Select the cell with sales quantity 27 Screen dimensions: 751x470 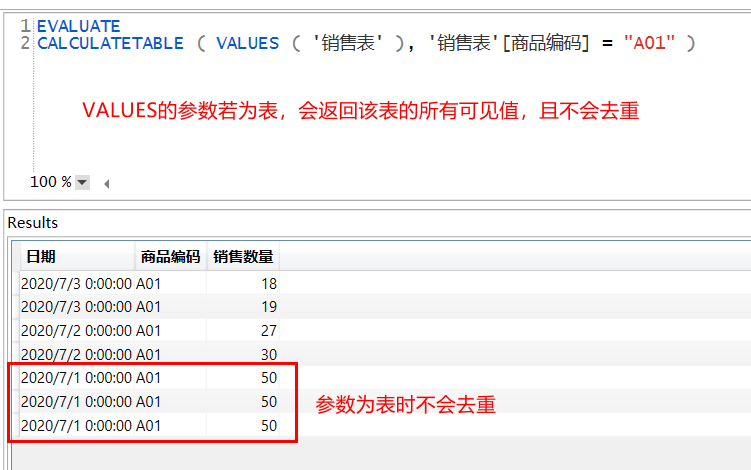[x=243, y=331]
